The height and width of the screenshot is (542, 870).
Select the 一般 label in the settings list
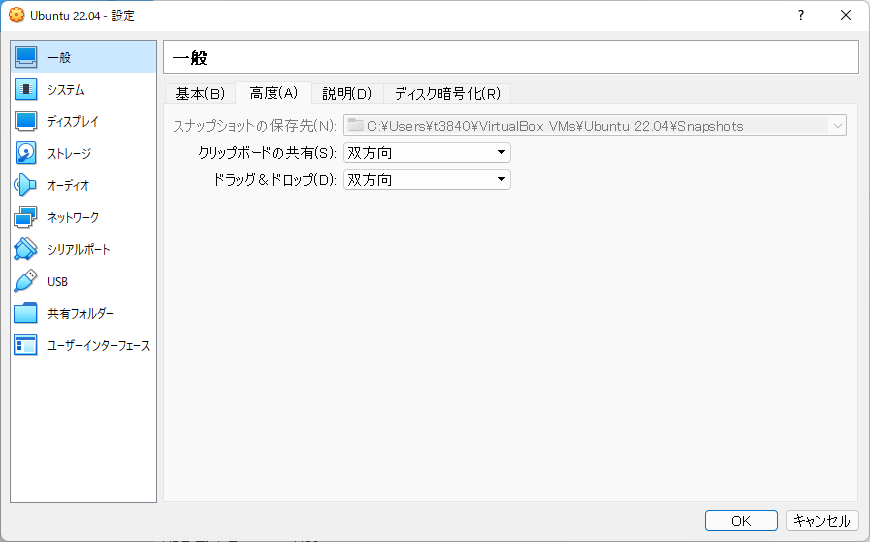(x=59, y=58)
